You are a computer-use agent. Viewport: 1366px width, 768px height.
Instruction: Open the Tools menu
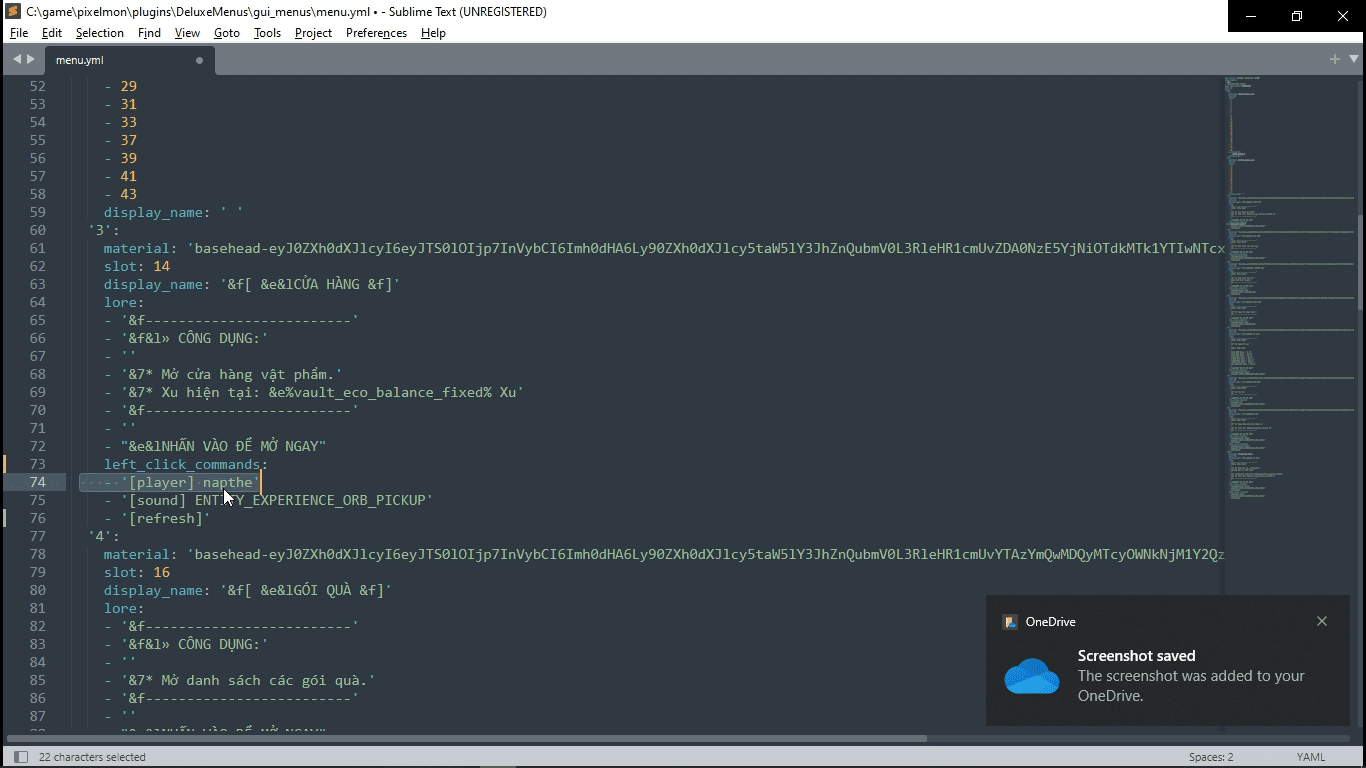pyautogui.click(x=267, y=33)
